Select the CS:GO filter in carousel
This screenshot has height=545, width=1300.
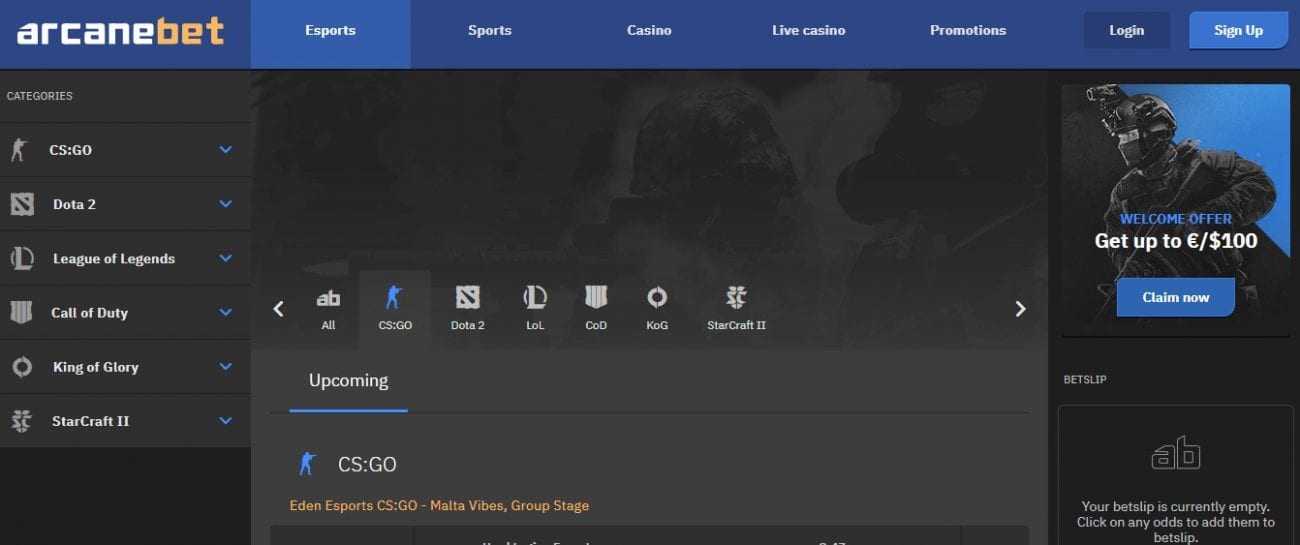395,308
